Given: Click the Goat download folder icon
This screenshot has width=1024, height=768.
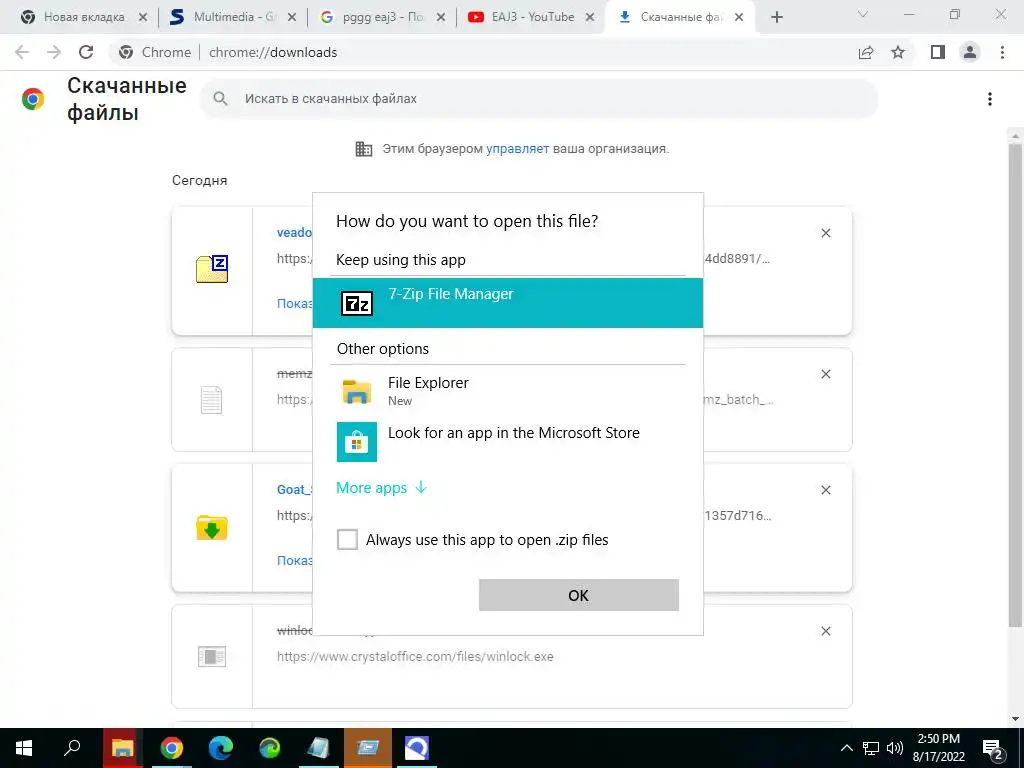Looking at the screenshot, I should click(212, 528).
